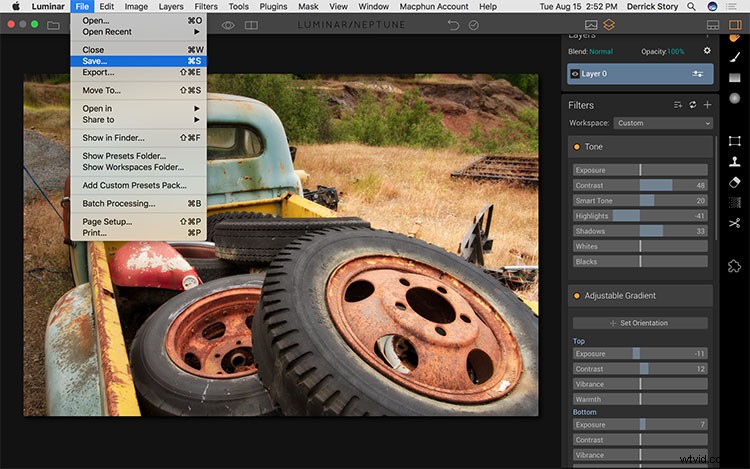Select the scissors tool

click(x=735, y=223)
